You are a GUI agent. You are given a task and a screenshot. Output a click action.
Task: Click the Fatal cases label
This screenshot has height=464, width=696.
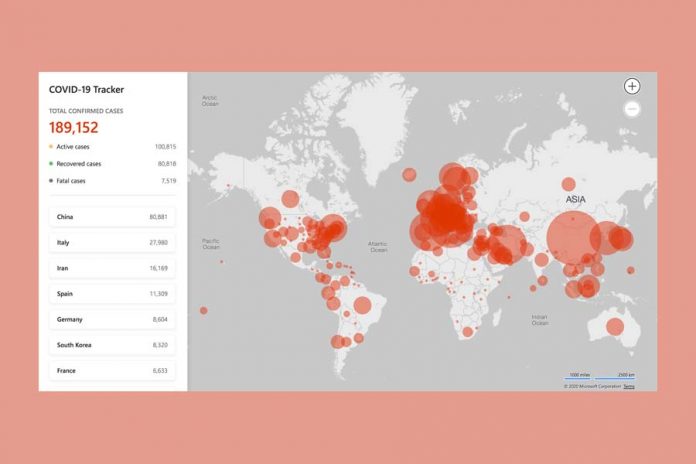(x=71, y=181)
